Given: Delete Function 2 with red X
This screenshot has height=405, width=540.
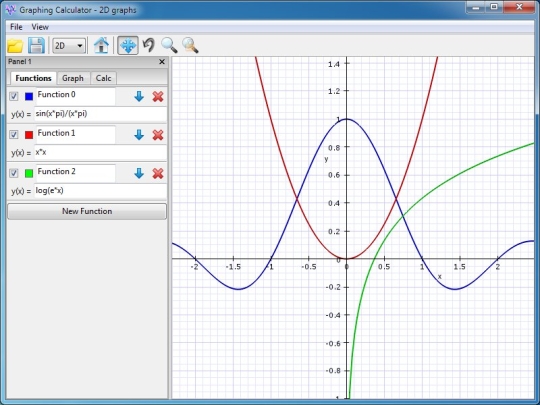Looking at the screenshot, I should tap(158, 173).
